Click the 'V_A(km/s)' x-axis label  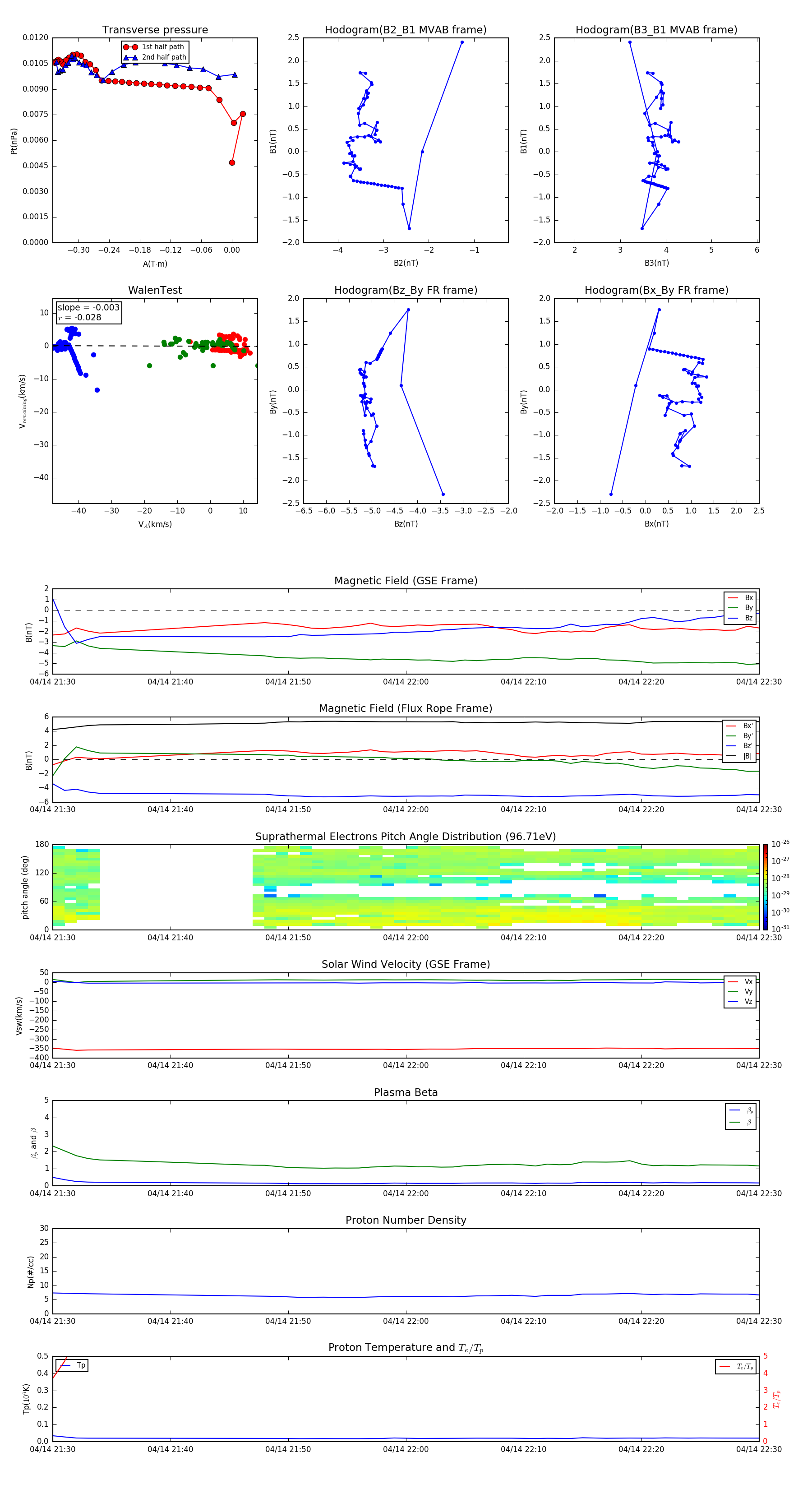(x=155, y=524)
